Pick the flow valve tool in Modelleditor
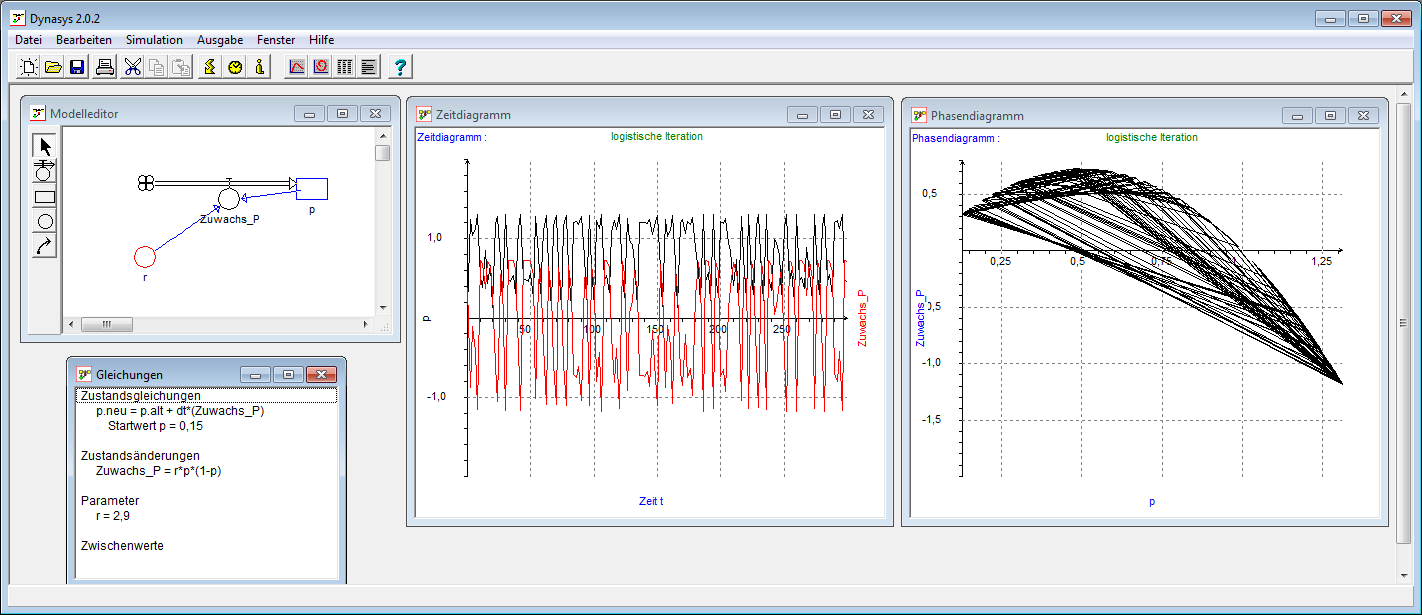This screenshot has width=1422, height=615. pos(45,171)
